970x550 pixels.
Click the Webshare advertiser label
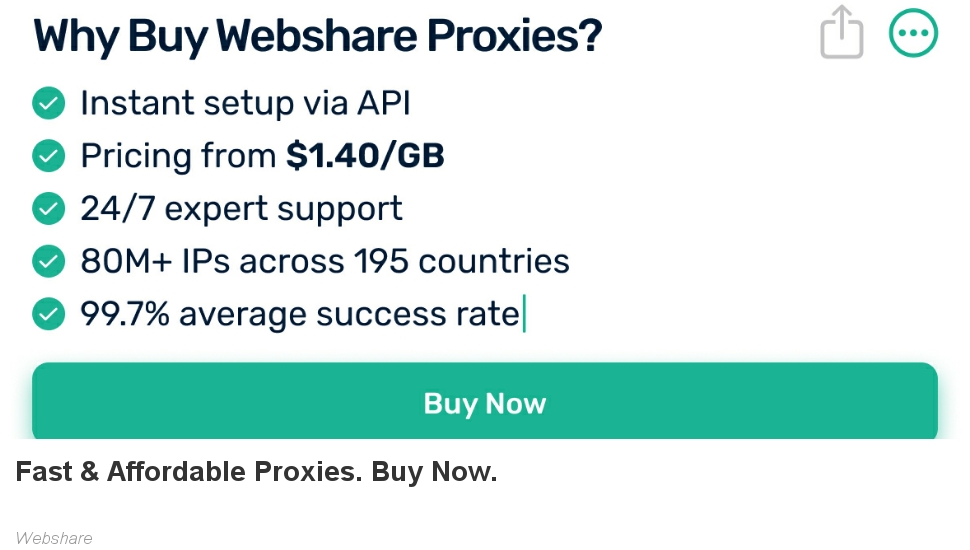coord(54,538)
